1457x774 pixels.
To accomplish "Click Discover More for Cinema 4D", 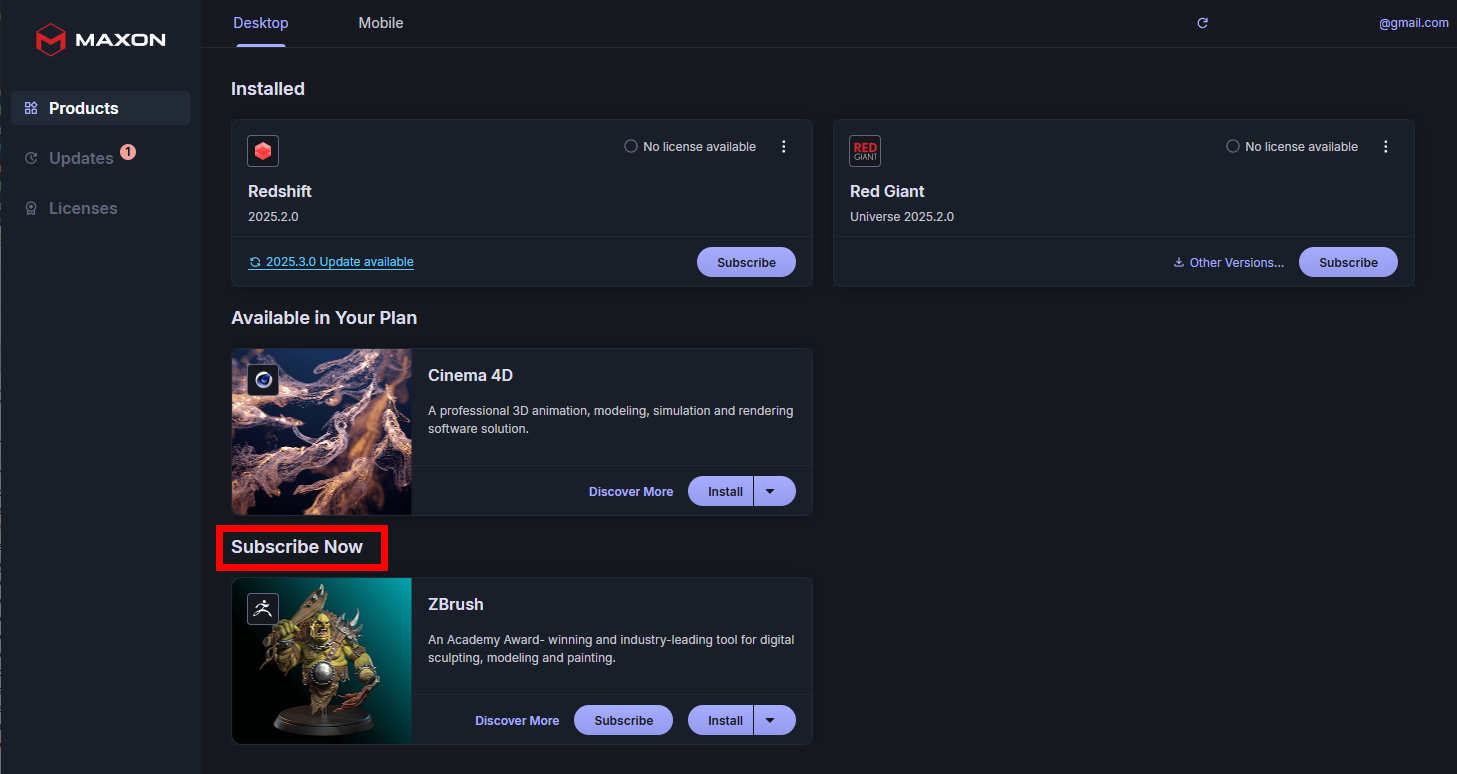I will pos(631,492).
